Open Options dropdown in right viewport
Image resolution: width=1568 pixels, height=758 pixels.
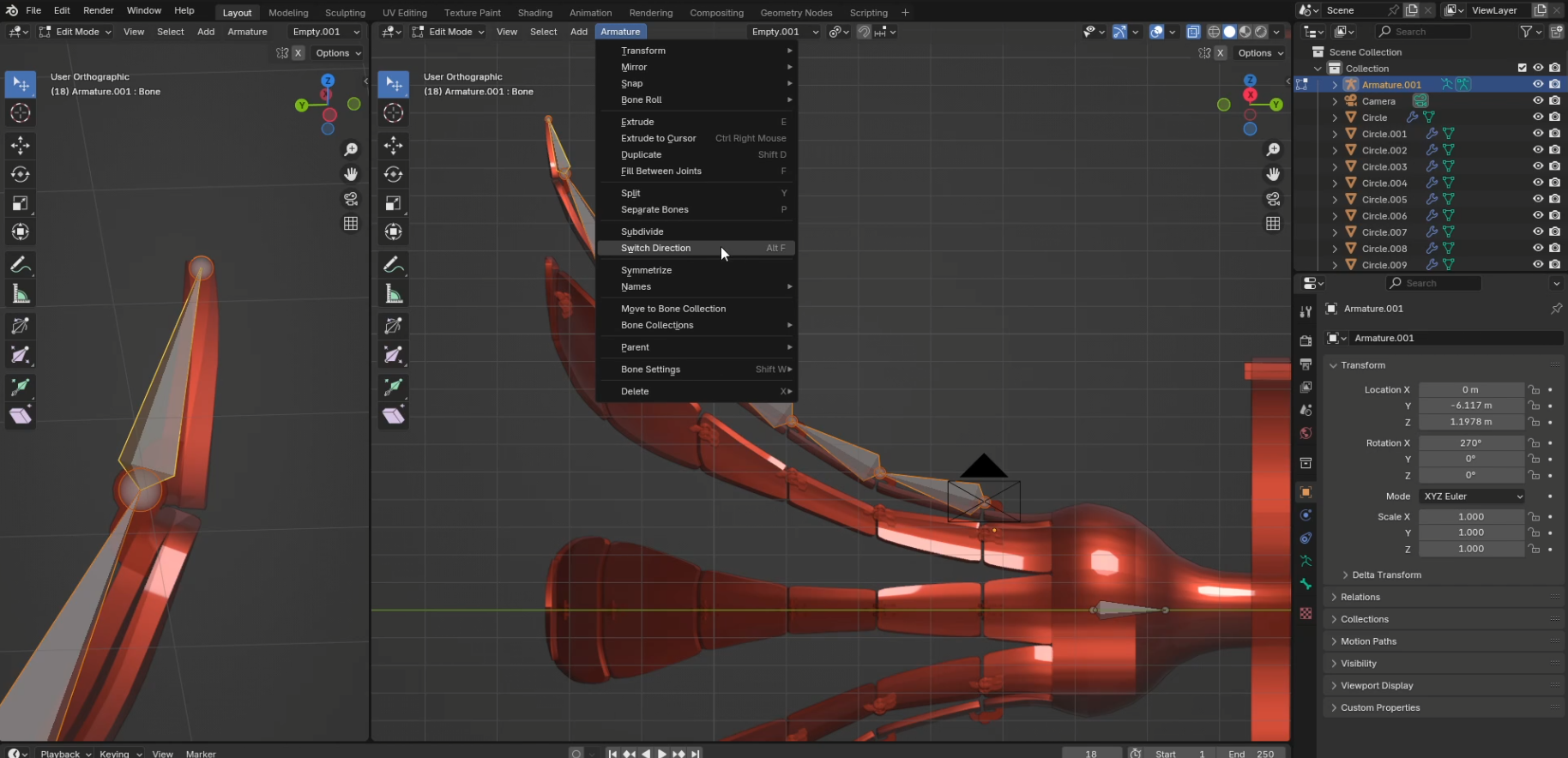1260,53
